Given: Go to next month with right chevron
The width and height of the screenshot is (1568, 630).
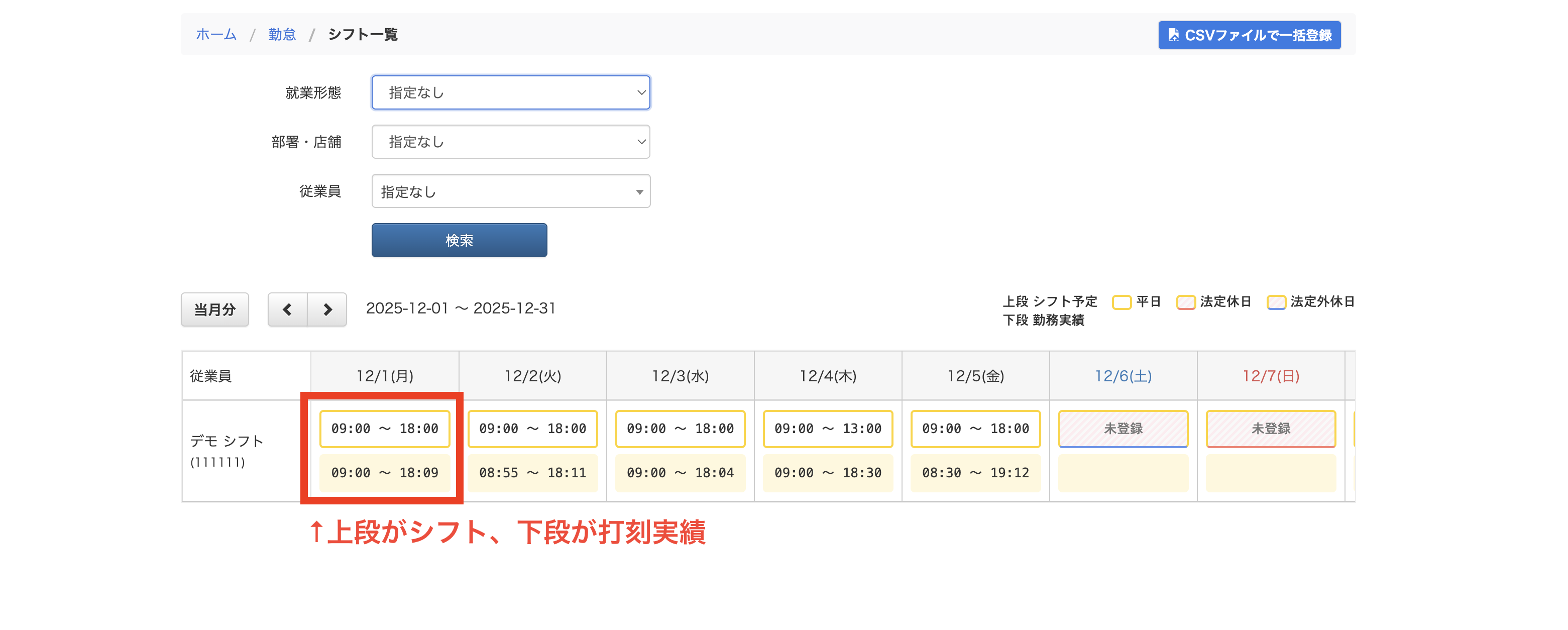Looking at the screenshot, I should click(x=327, y=309).
